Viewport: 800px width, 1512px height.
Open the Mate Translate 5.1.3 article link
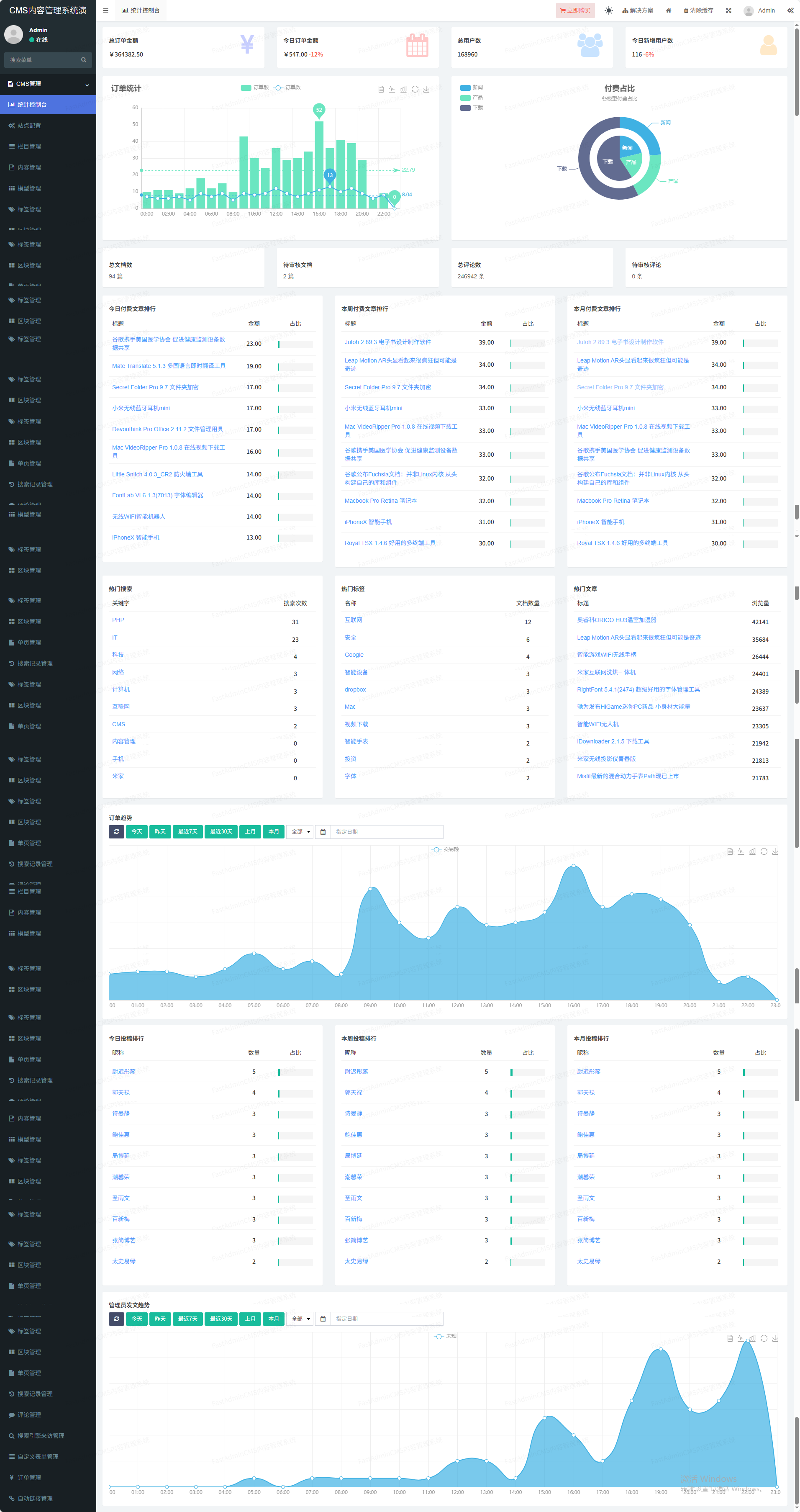[168, 366]
